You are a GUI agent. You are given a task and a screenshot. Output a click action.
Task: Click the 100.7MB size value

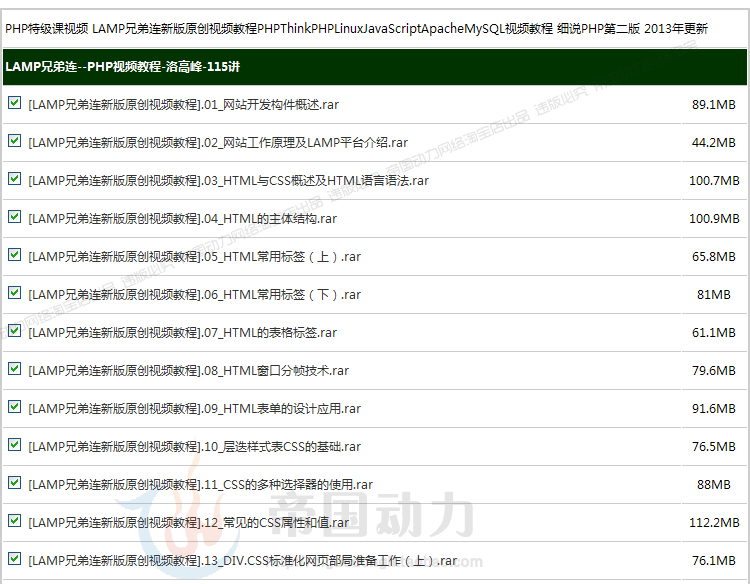tap(714, 181)
